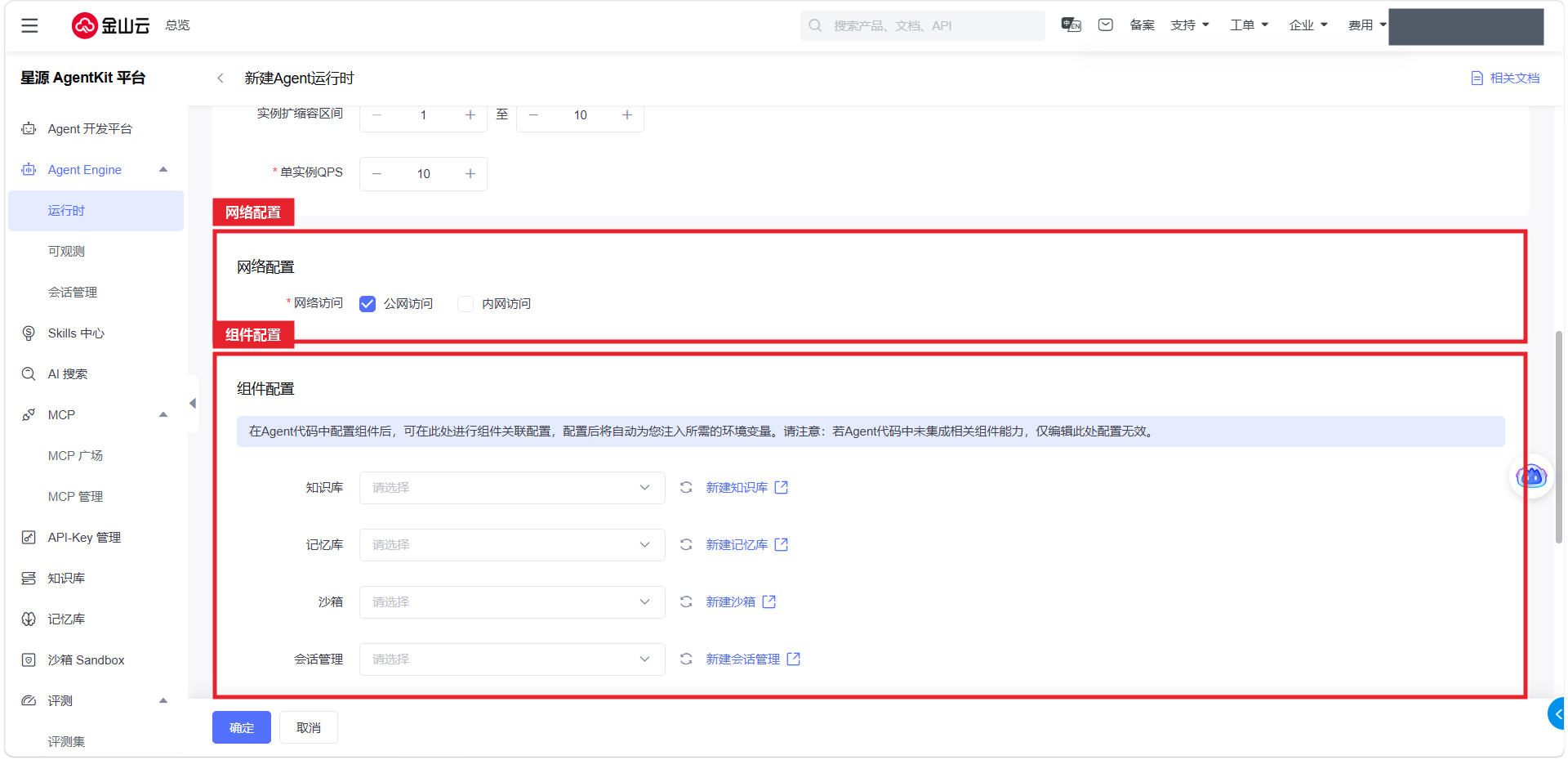Viewport: 1568px width, 760px height.
Task: Switch language with the translate icon
Action: pyautogui.click(x=1071, y=25)
